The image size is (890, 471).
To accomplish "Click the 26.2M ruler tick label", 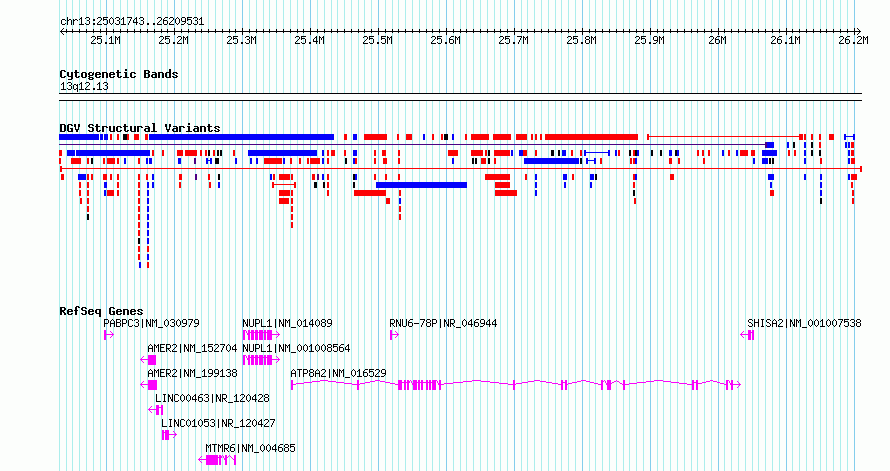I will [854, 41].
